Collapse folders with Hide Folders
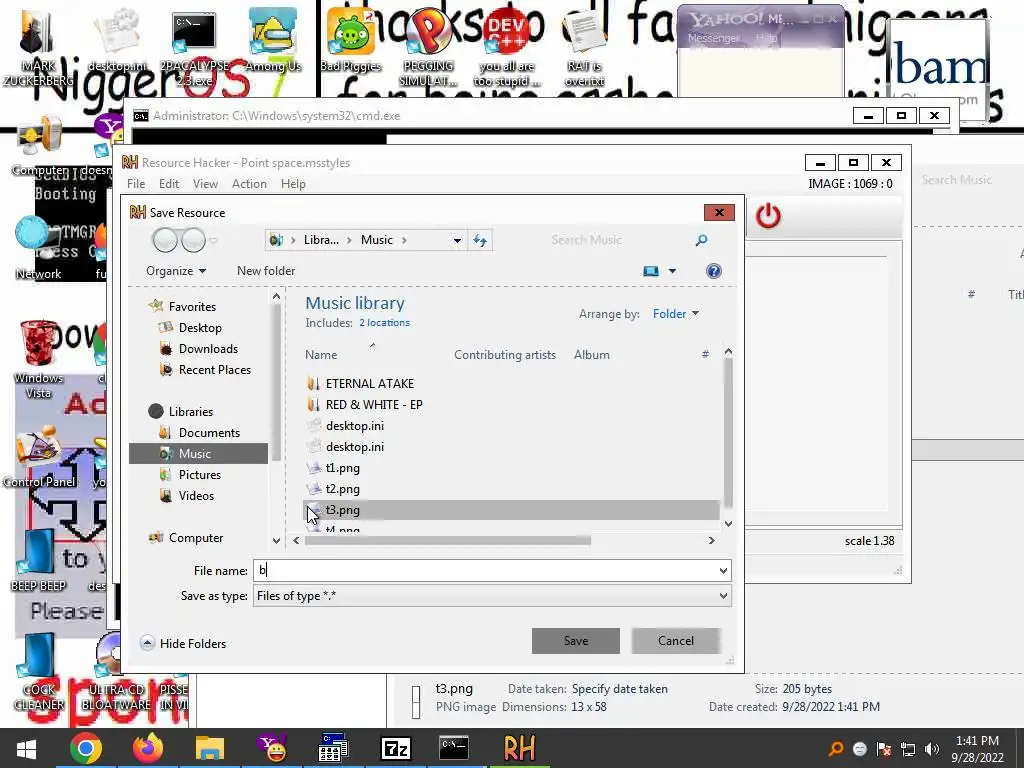 184,644
